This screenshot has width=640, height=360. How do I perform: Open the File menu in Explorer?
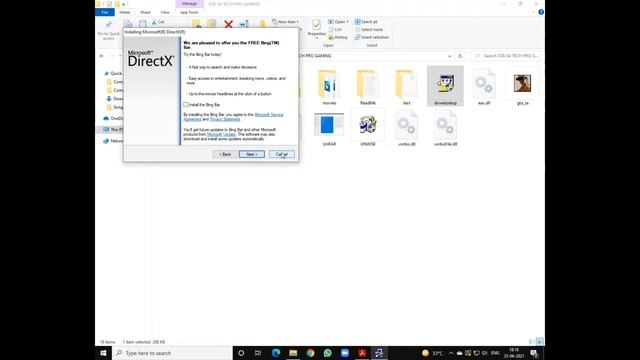105,12
